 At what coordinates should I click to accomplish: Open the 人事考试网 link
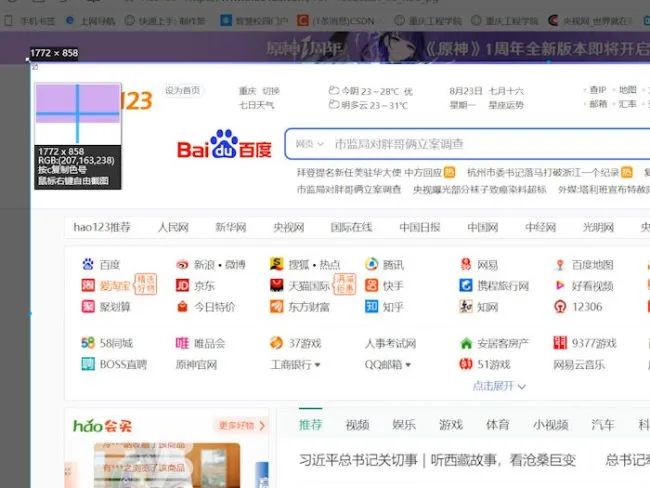pos(390,343)
